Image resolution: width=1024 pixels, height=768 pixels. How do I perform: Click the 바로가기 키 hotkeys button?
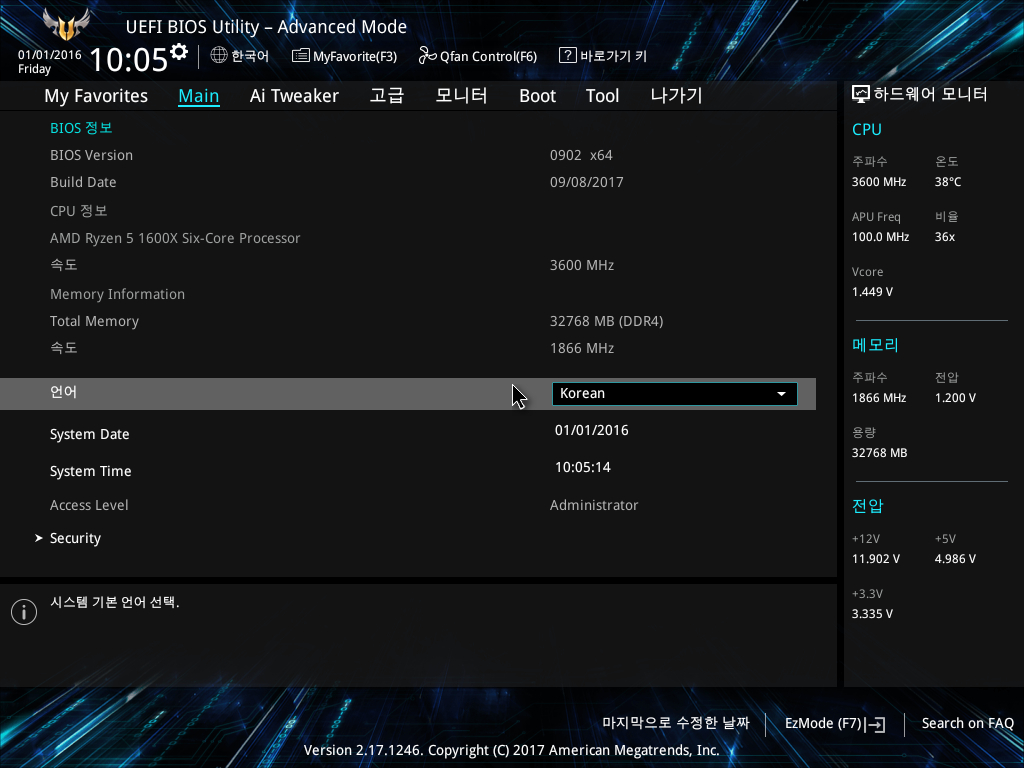(x=603, y=56)
